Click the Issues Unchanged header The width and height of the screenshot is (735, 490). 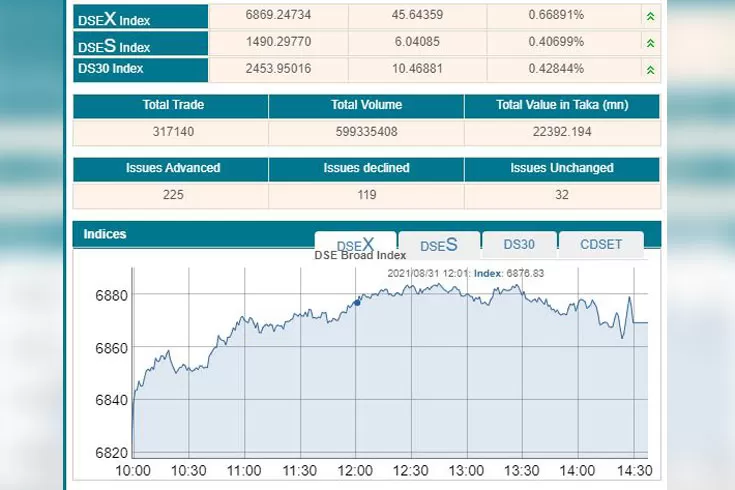[x=562, y=168]
